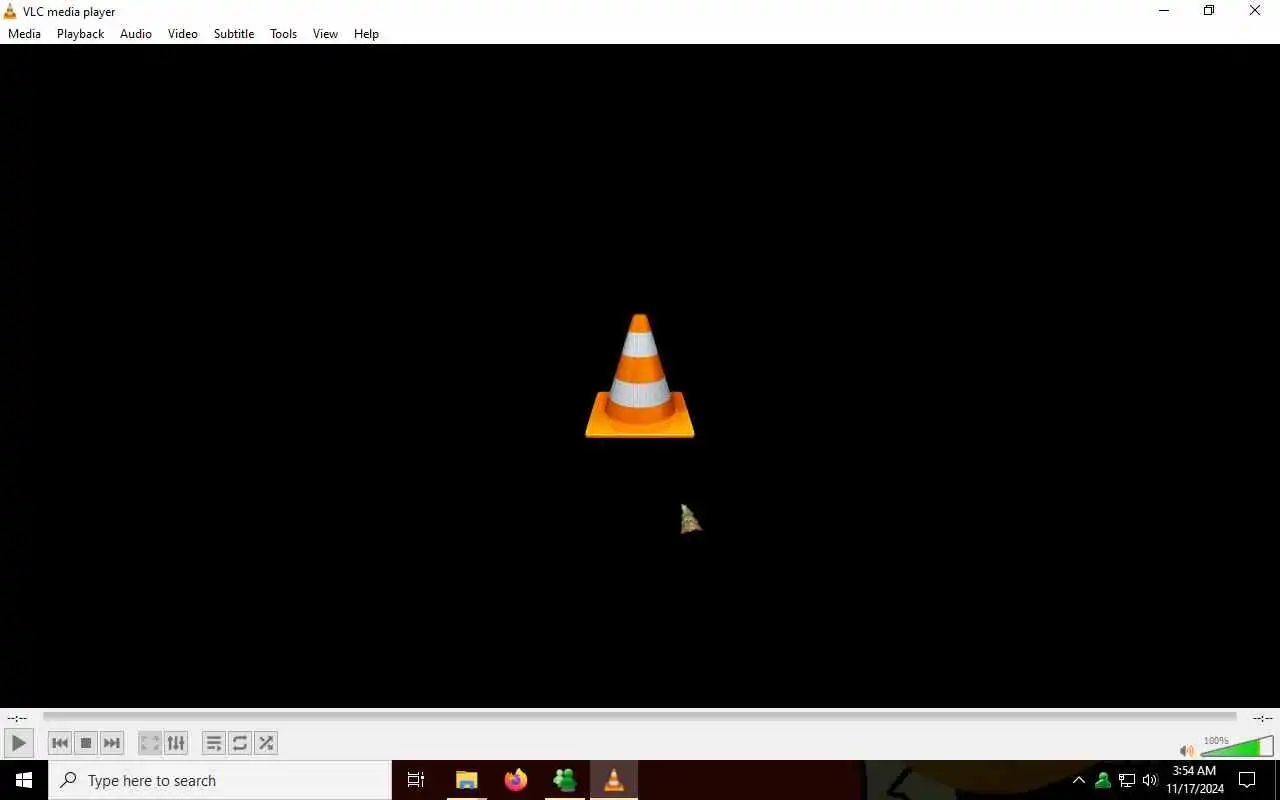The image size is (1280, 800).
Task: Click the taskbar search box
Action: [220, 780]
